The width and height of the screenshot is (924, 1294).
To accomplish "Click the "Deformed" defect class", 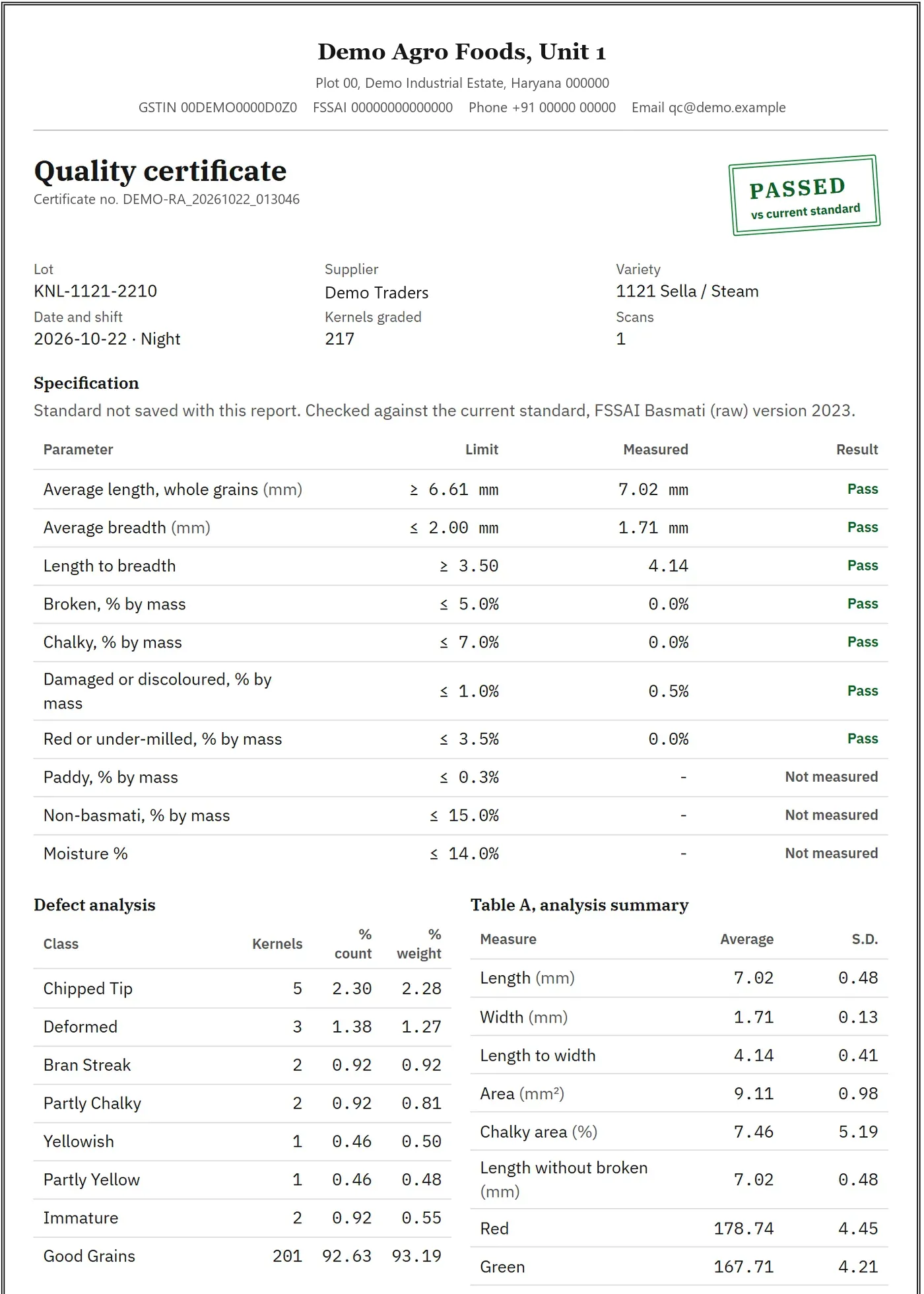I will click(81, 1027).
